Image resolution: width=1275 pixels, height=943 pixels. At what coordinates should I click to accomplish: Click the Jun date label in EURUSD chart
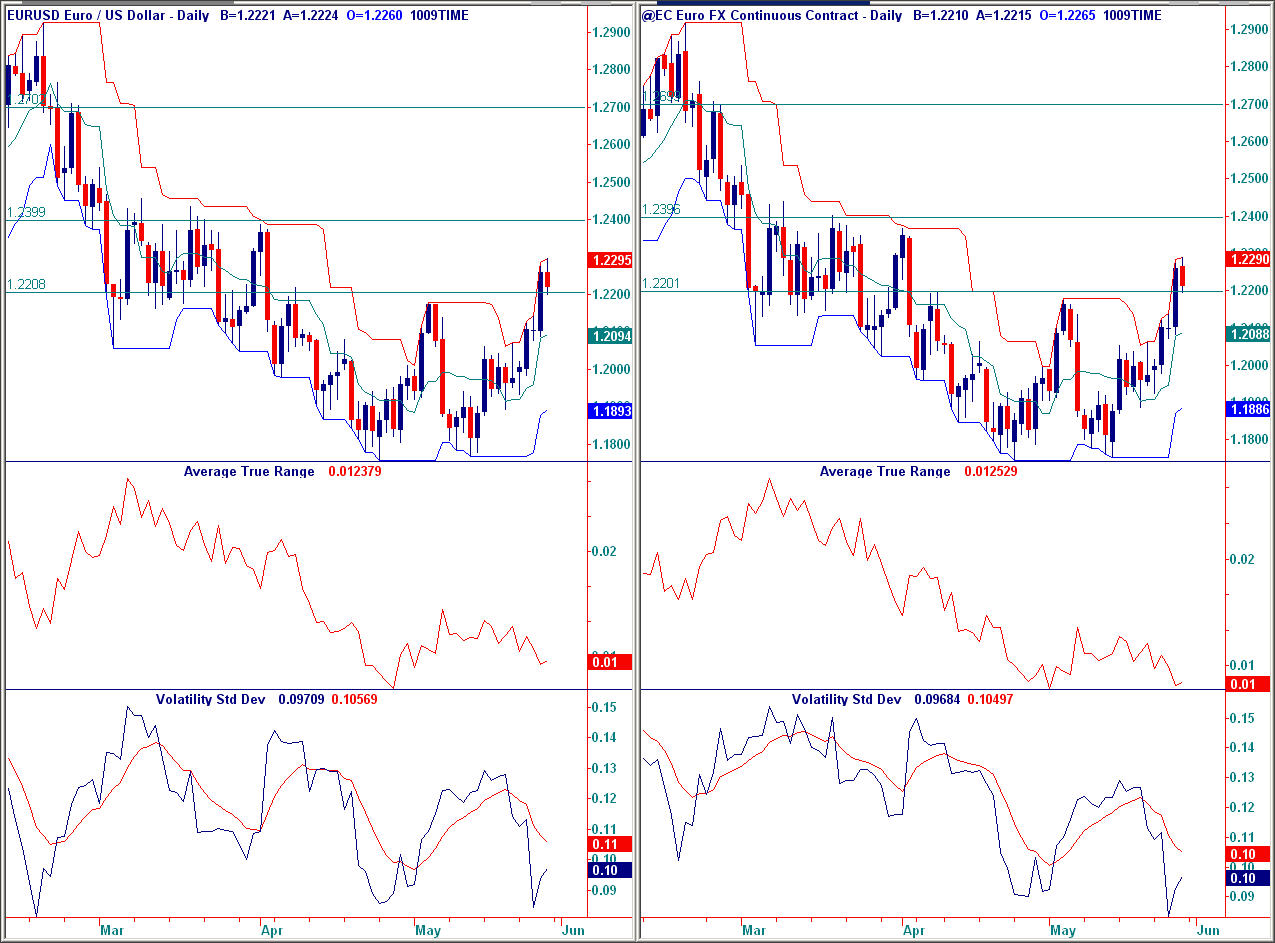coord(572,930)
